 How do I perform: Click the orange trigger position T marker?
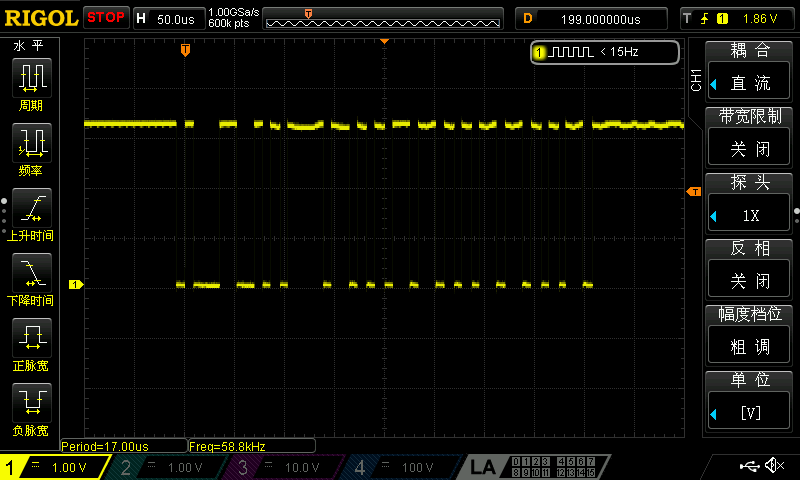(185, 49)
